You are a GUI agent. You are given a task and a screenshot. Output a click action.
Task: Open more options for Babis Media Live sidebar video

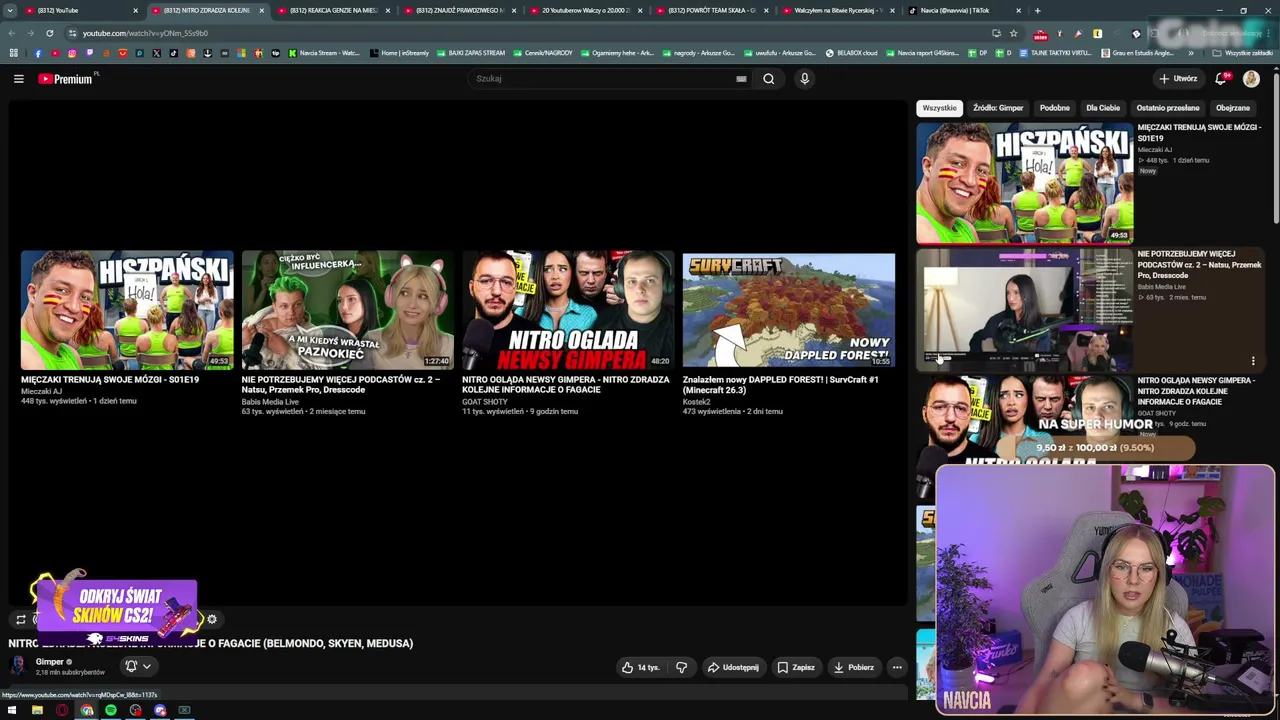click(1253, 361)
